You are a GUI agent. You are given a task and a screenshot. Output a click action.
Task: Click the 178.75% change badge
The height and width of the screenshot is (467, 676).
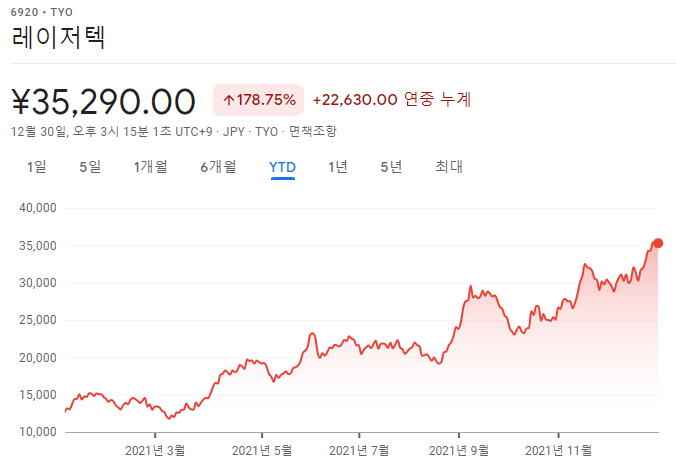pos(259,100)
